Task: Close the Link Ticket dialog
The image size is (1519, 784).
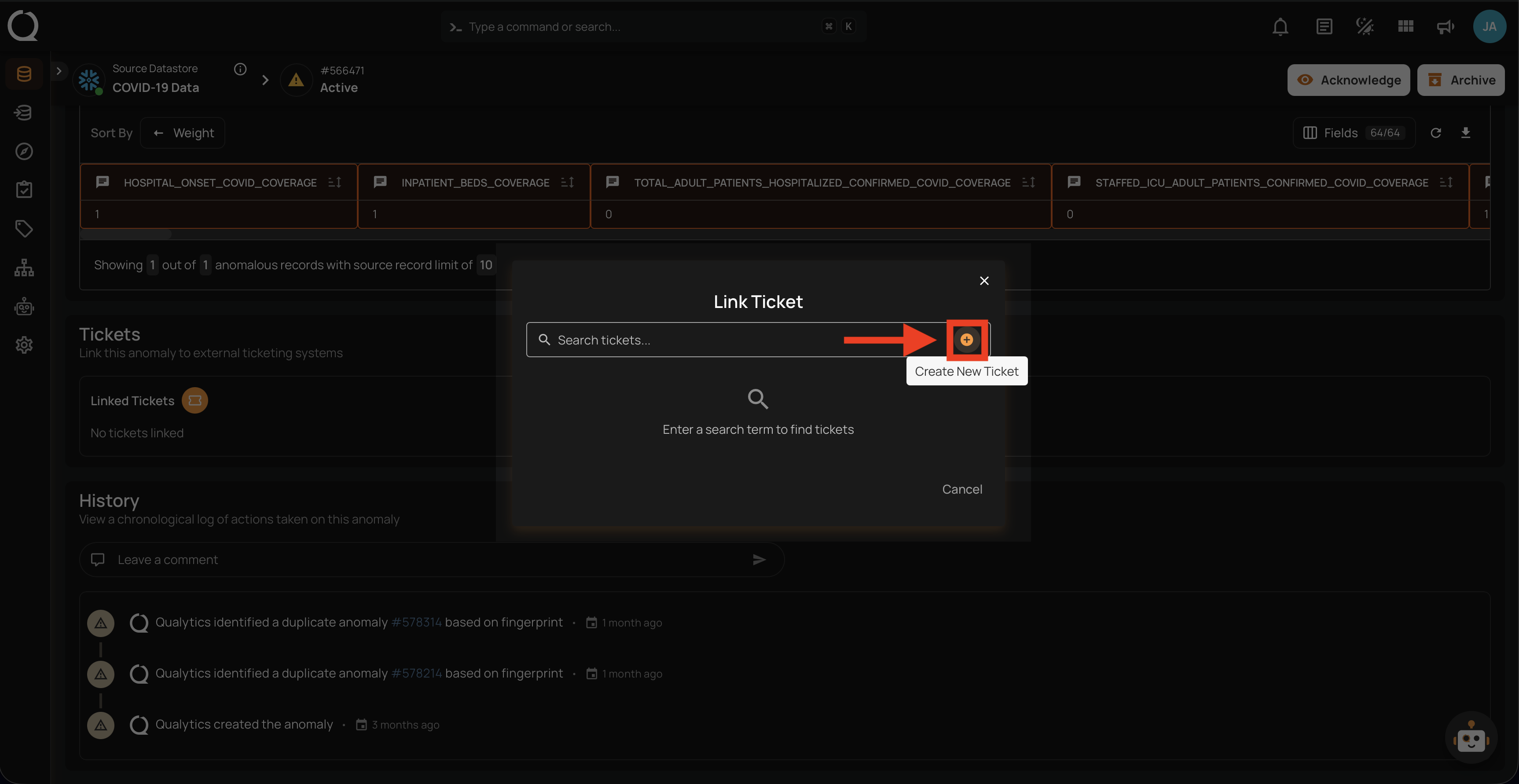Action: coord(984,281)
